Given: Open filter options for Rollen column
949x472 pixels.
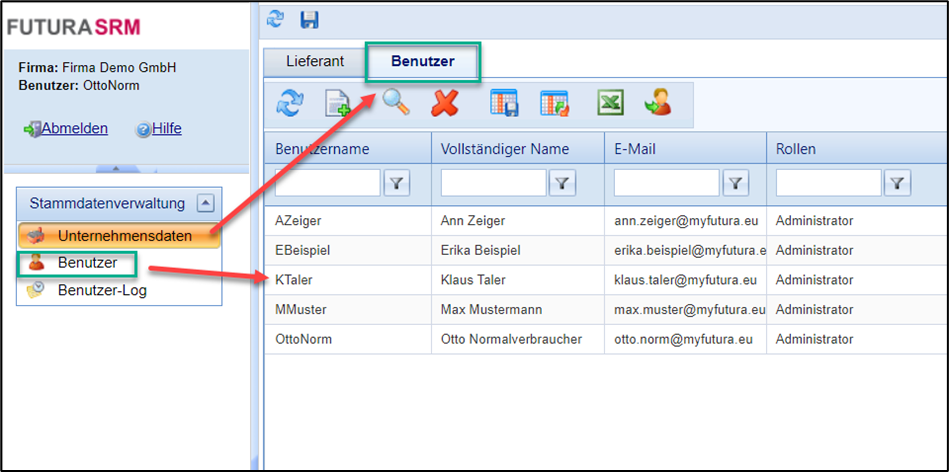Looking at the screenshot, I should pos(898,183).
